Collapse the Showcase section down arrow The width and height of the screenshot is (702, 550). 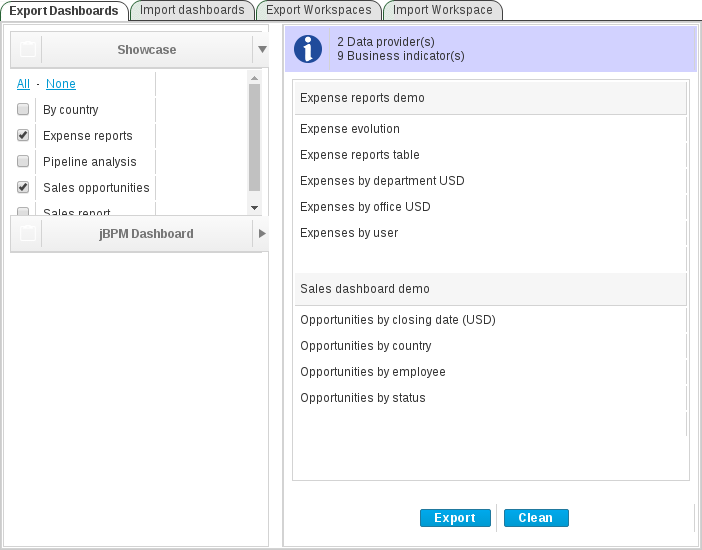(x=262, y=49)
